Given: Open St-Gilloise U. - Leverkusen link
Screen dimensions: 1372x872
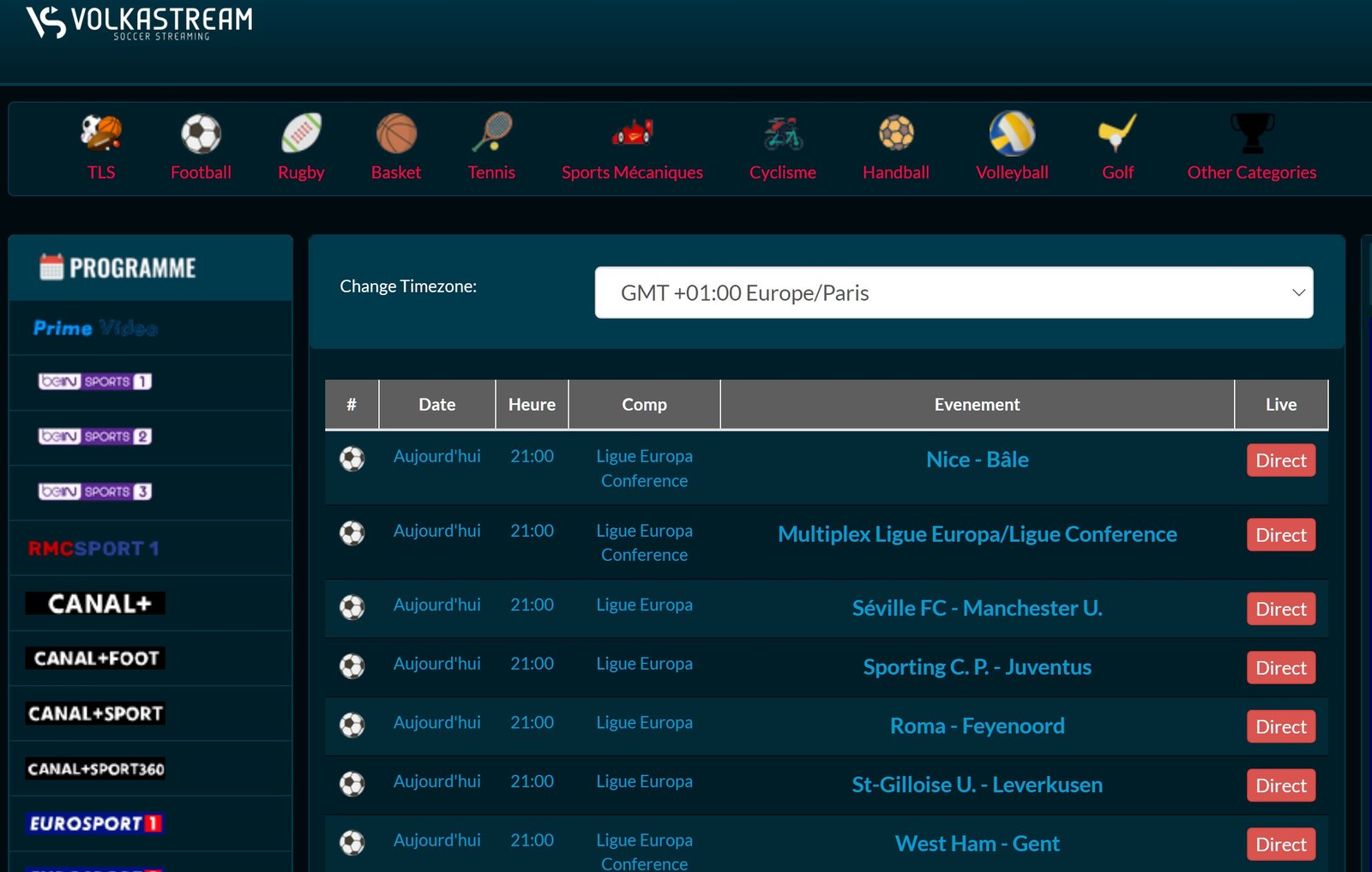Looking at the screenshot, I should [978, 785].
